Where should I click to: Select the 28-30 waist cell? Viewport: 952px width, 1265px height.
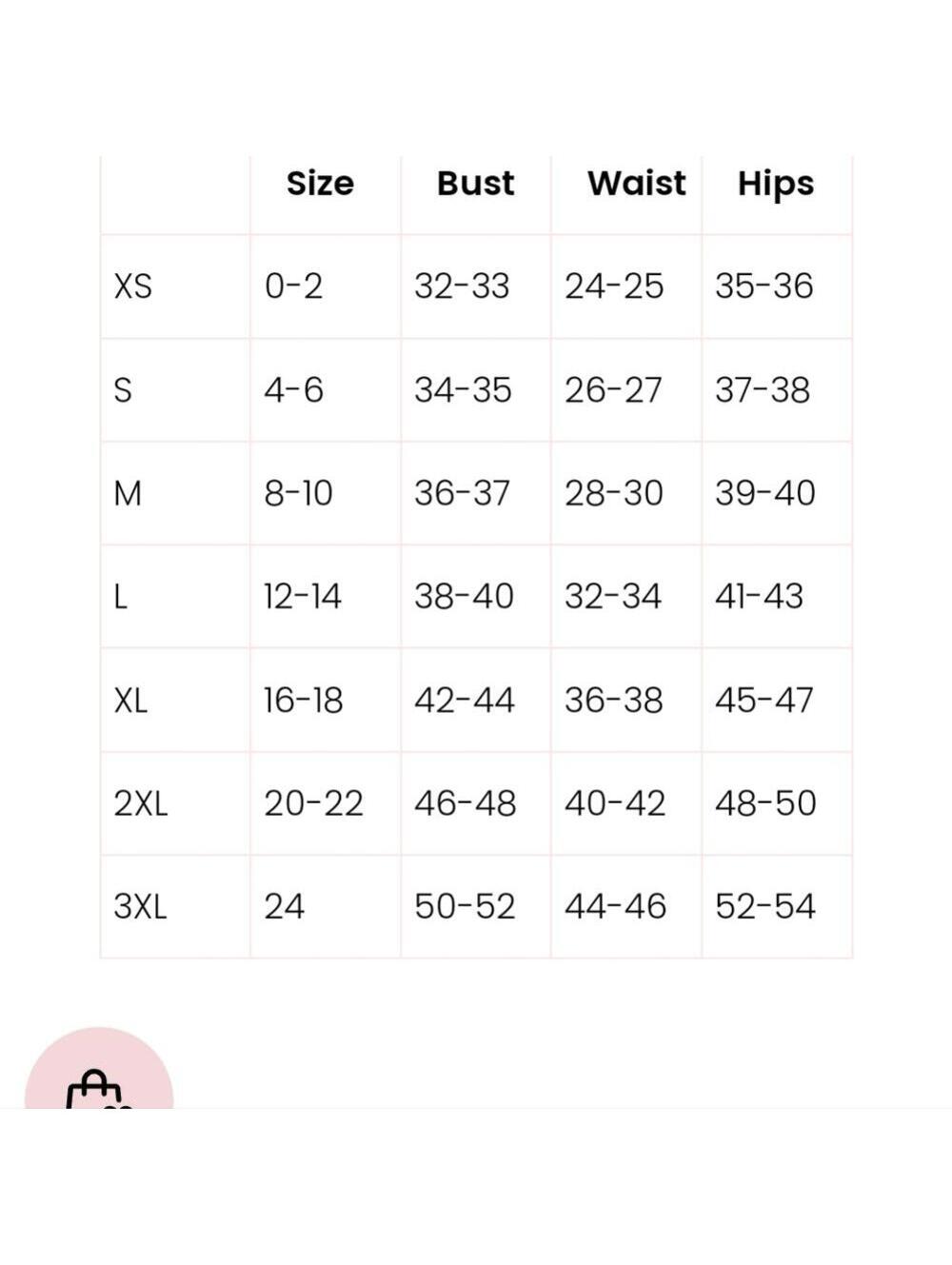pyautogui.click(x=613, y=493)
